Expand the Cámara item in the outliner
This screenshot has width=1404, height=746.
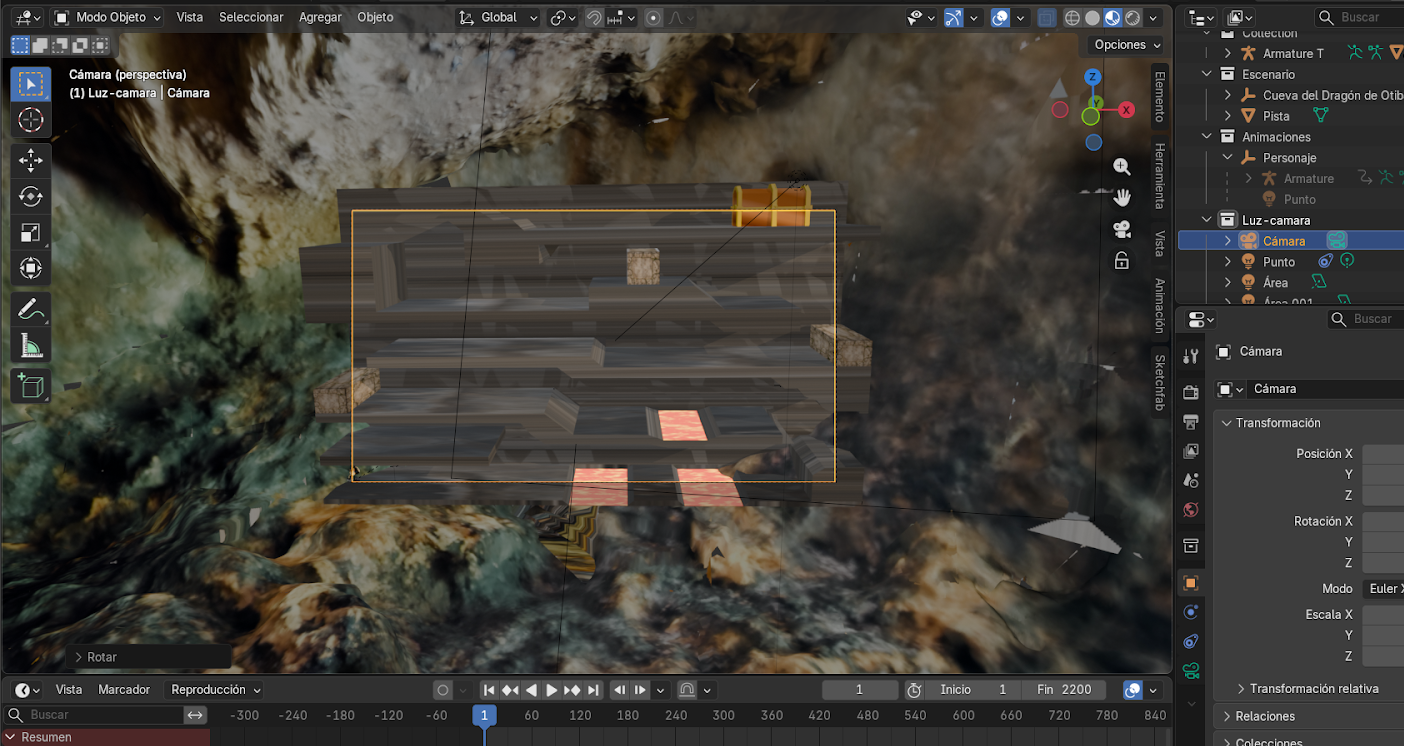click(x=1228, y=241)
